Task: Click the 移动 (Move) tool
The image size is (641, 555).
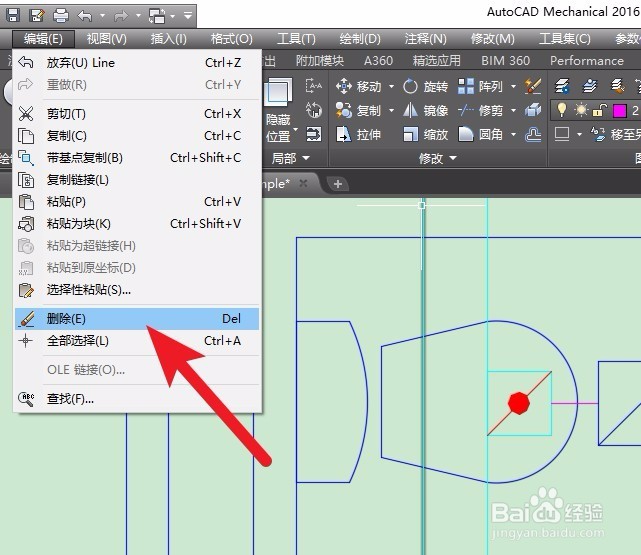Action: point(359,87)
